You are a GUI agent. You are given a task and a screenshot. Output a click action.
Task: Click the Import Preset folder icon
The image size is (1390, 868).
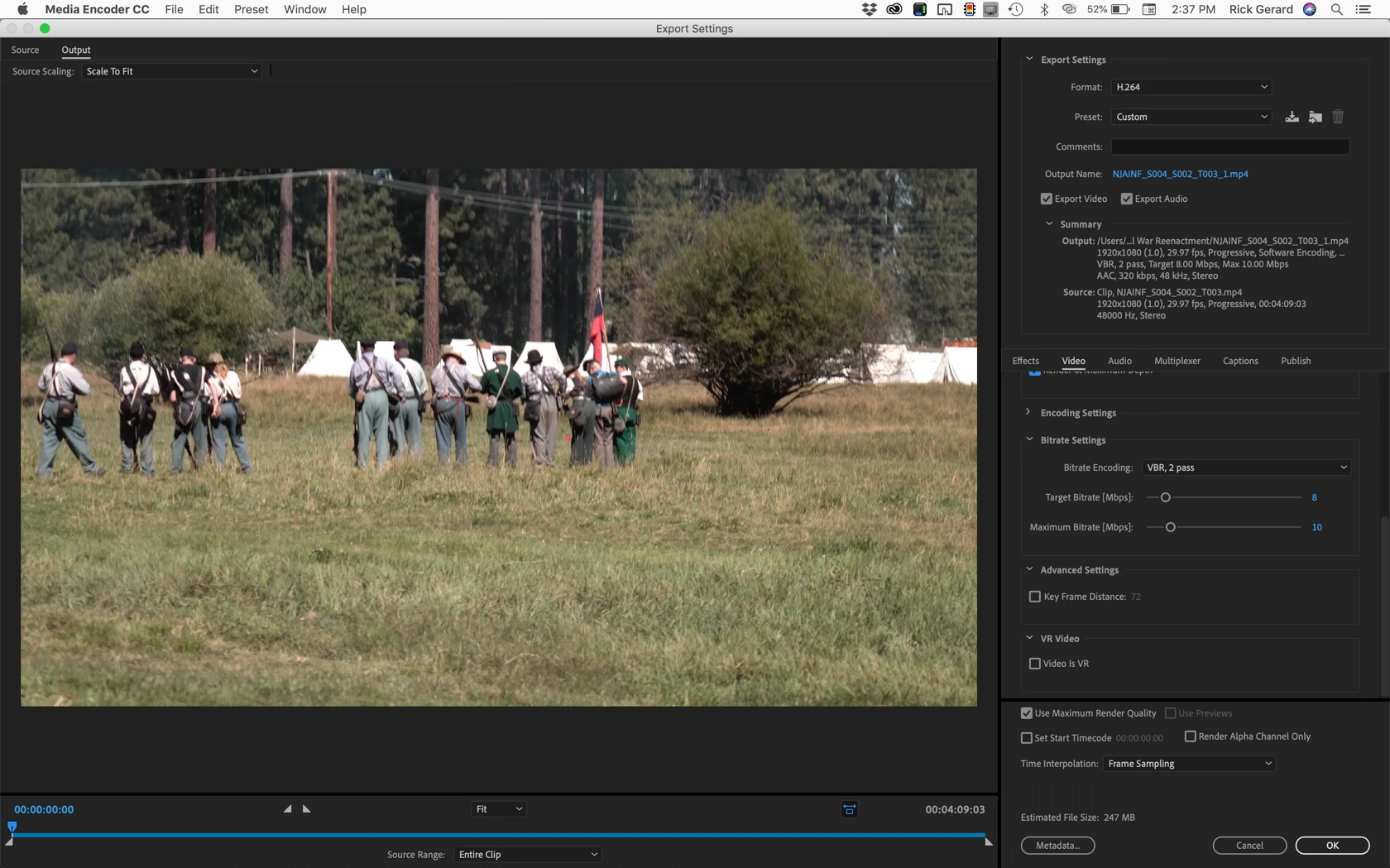pyautogui.click(x=1315, y=117)
